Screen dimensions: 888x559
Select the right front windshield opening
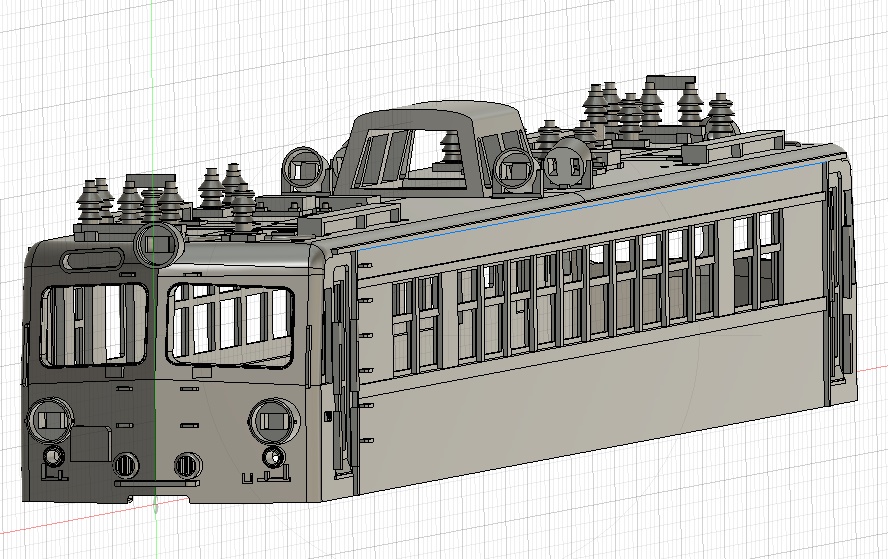230,325
